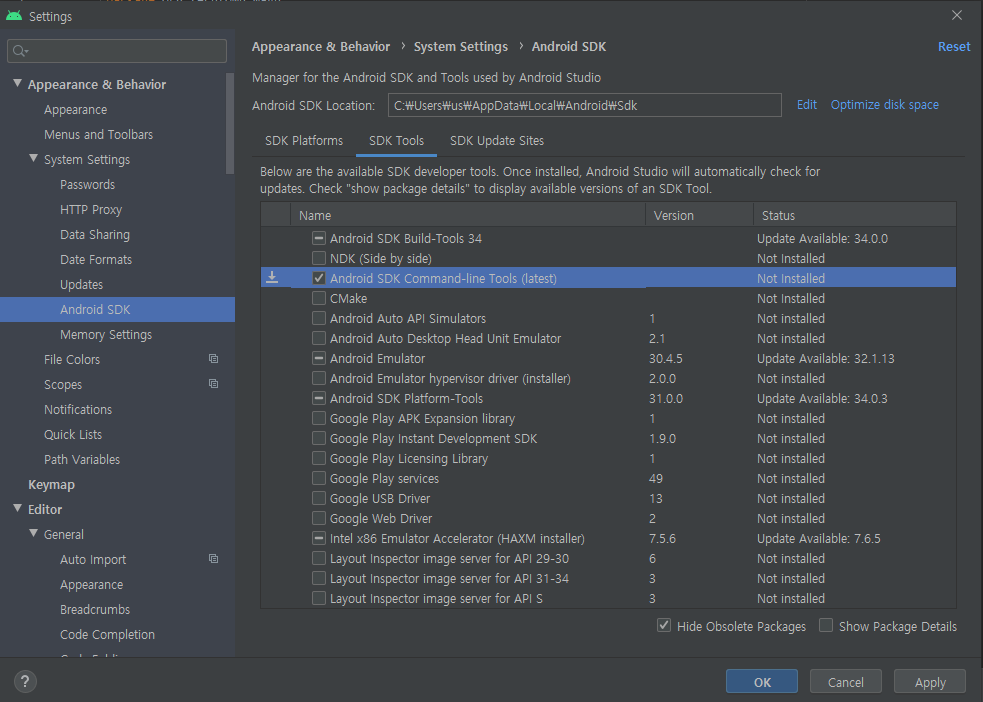Image resolution: width=983 pixels, height=702 pixels.
Task: Click the OK button
Action: point(762,682)
